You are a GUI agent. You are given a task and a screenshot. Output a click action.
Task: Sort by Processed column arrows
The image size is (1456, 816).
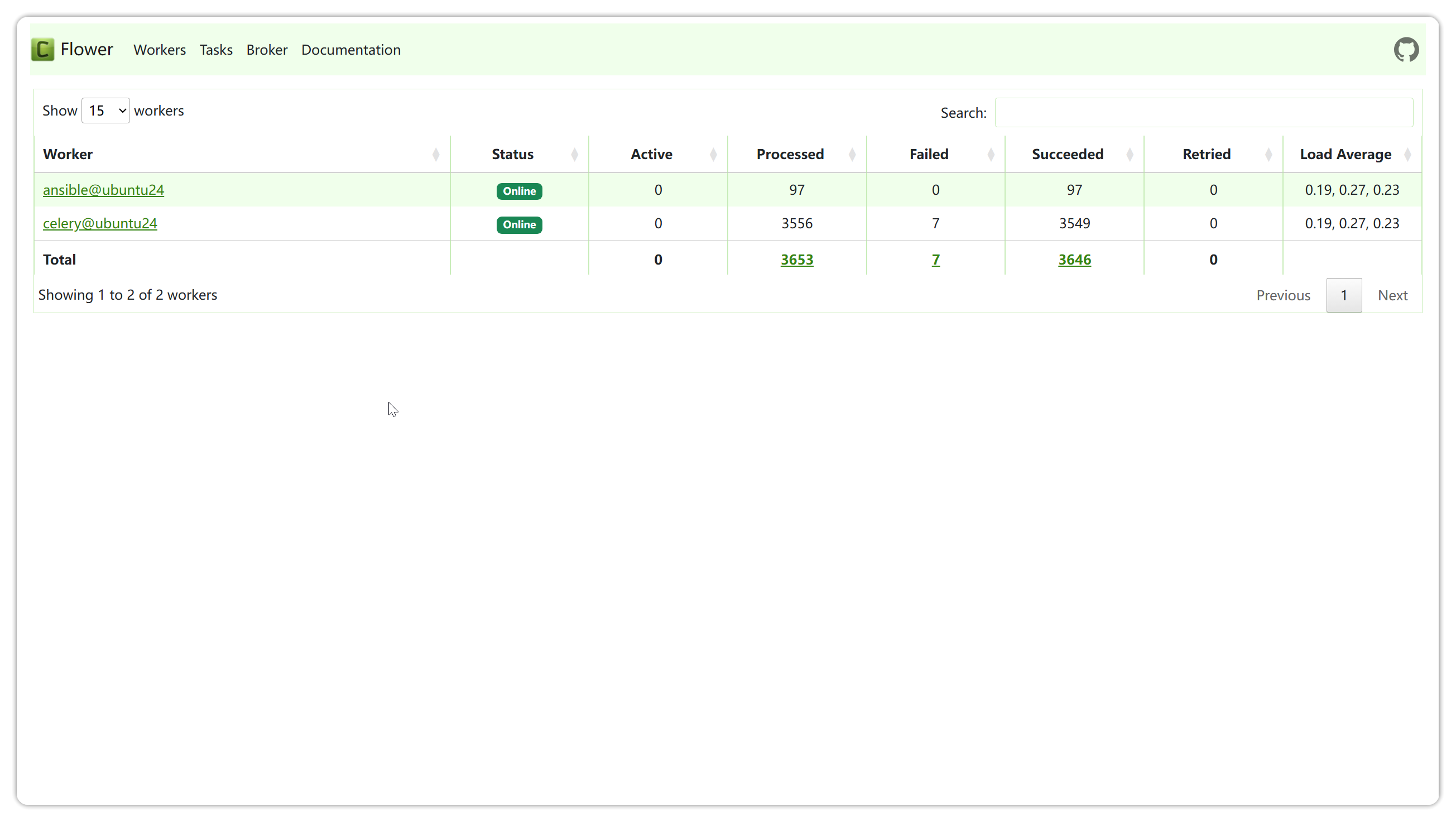pyautogui.click(x=852, y=154)
